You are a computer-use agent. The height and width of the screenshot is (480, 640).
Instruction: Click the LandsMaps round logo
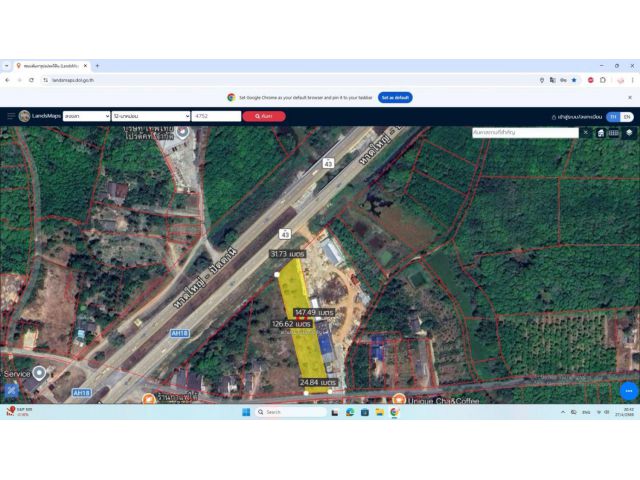[24, 116]
